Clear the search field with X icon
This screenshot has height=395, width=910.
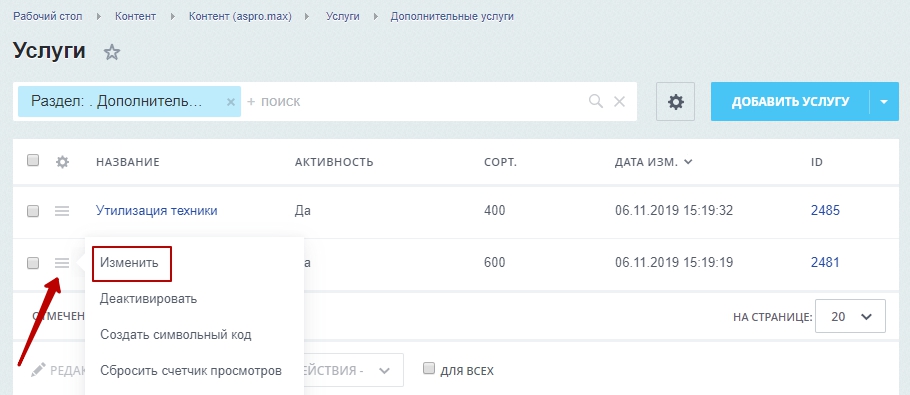(x=619, y=102)
